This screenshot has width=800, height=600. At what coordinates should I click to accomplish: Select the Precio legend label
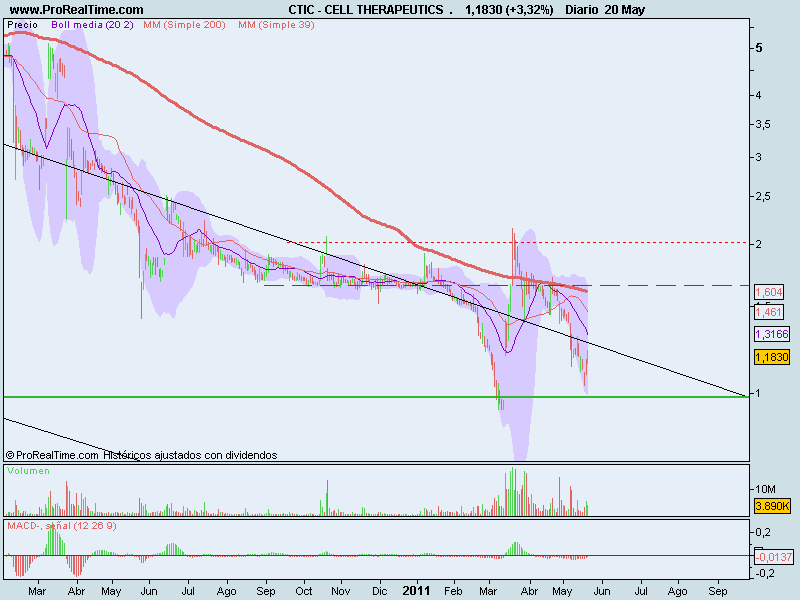tap(22, 25)
